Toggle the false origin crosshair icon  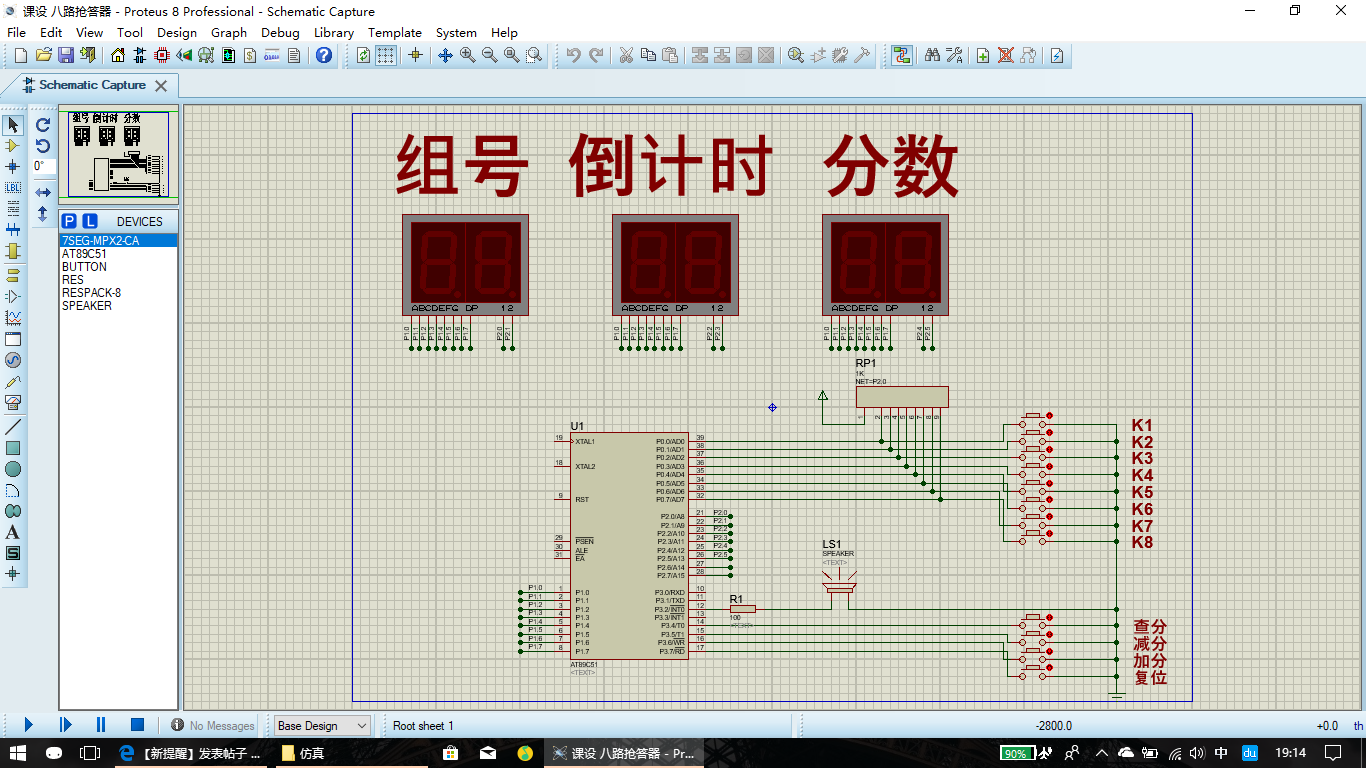pyautogui.click(x=415, y=55)
